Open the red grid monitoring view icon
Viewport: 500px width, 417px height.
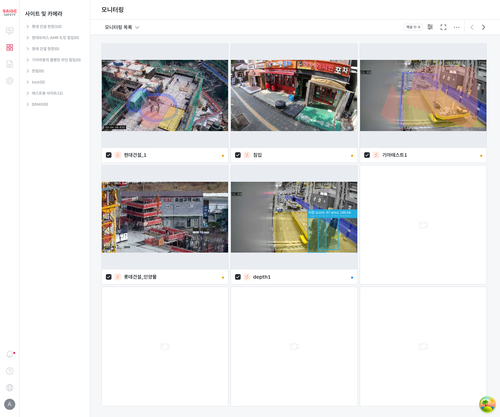tap(10, 47)
